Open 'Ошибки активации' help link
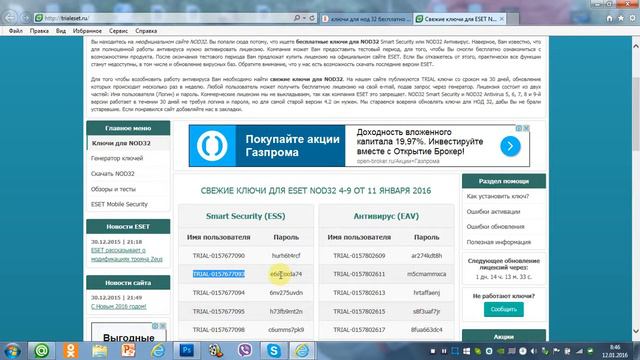640x360 pixels. [493, 212]
